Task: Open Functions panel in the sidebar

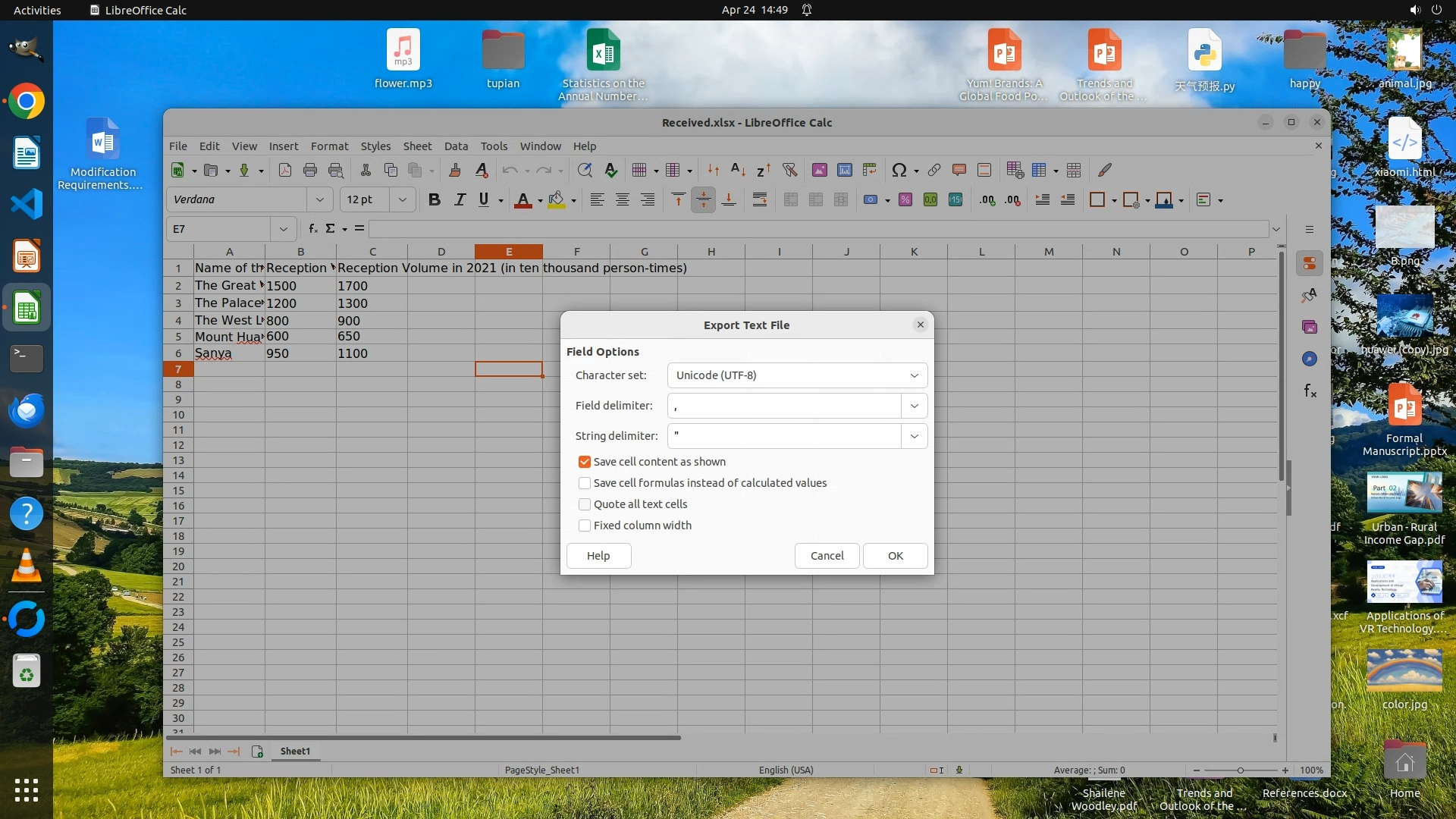Action: pyautogui.click(x=1310, y=391)
